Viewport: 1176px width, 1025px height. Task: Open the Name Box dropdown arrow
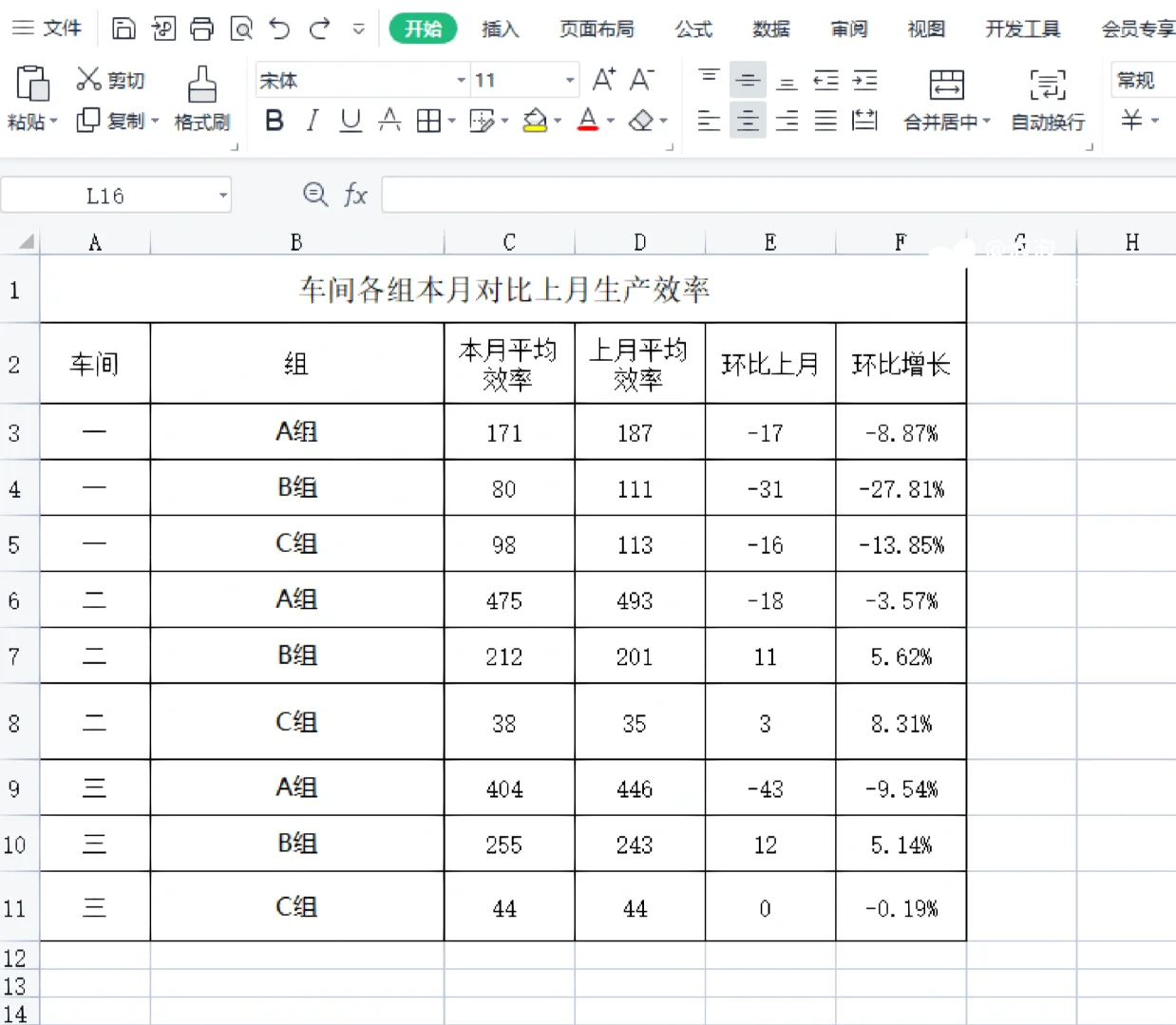click(x=223, y=196)
